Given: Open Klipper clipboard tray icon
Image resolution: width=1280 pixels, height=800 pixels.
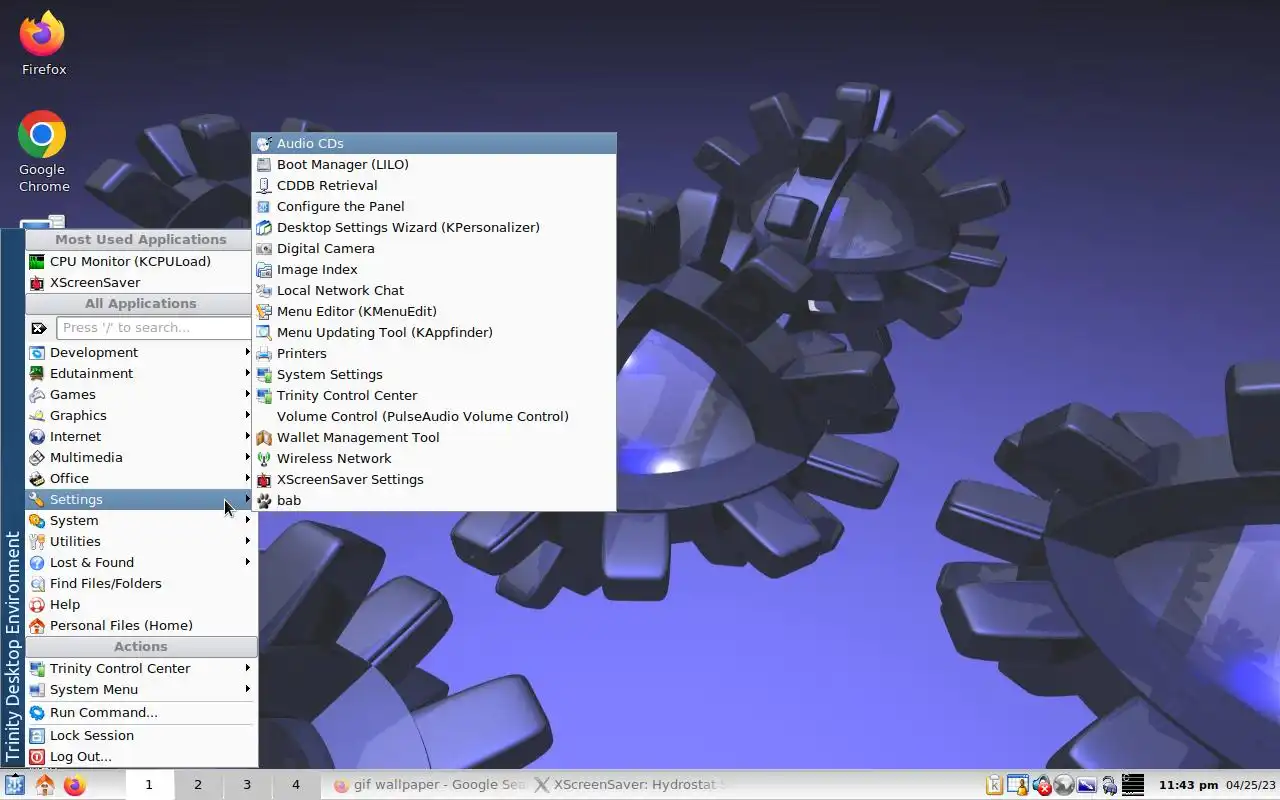Looking at the screenshot, I should (x=995, y=785).
